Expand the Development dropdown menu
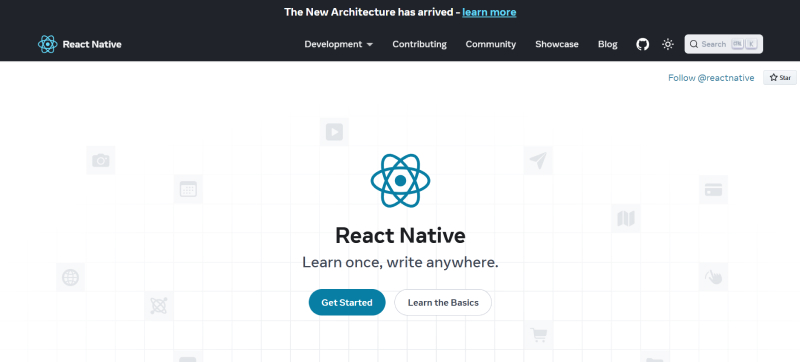Image resolution: width=800 pixels, height=362 pixels. point(339,44)
